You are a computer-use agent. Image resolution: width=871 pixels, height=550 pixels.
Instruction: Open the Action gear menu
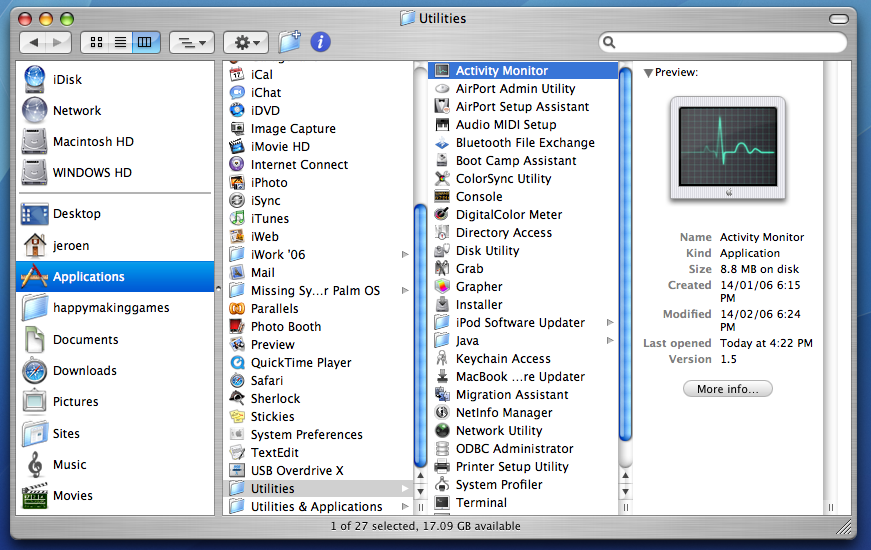(x=246, y=42)
